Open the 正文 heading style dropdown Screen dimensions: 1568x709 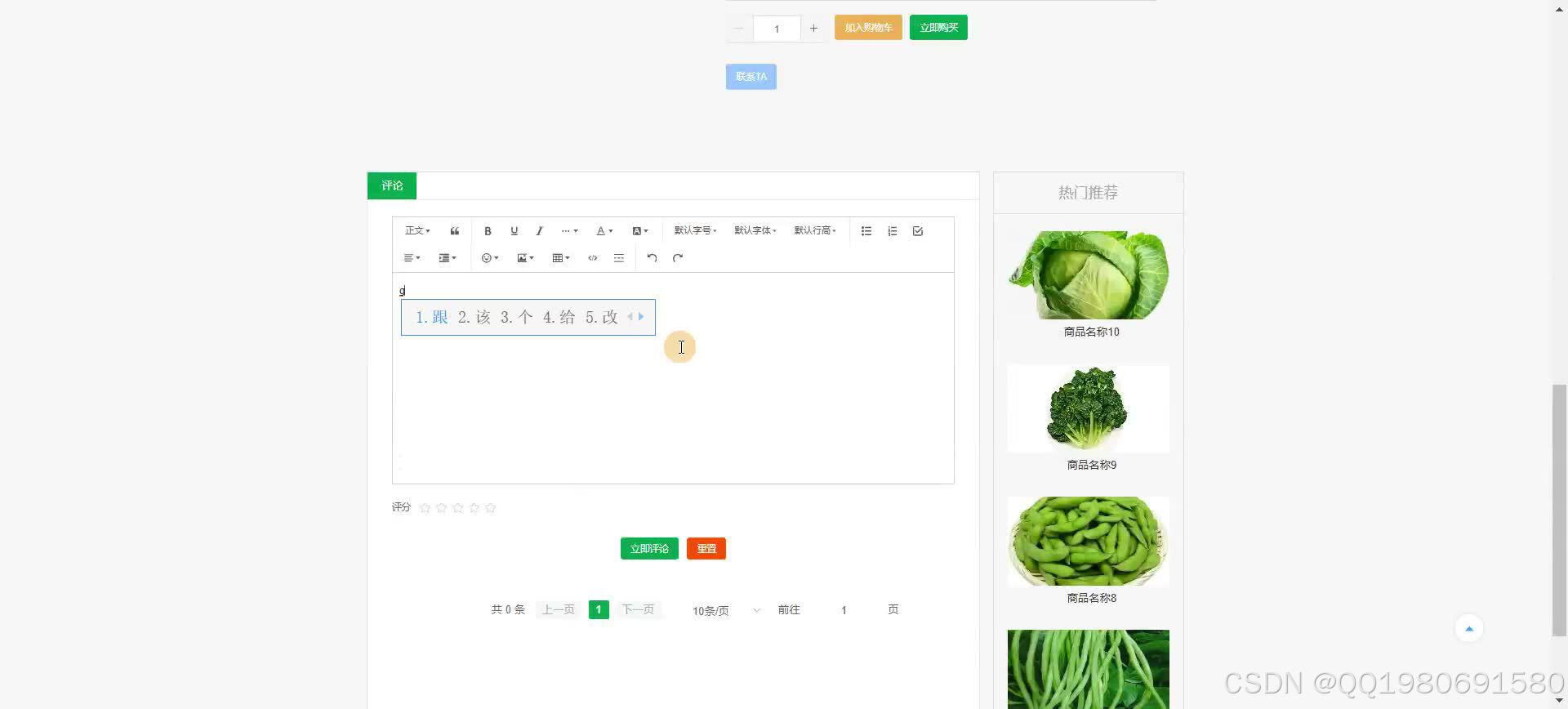click(417, 231)
